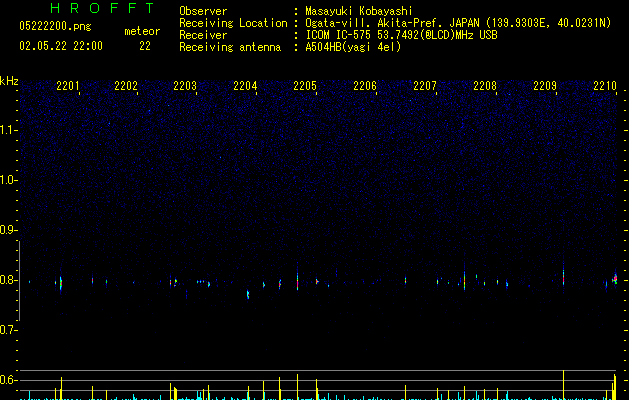Image resolution: width=629 pixels, height=400 pixels.
Task: Click the 1.0 kHz axis label
Action: click(8, 180)
